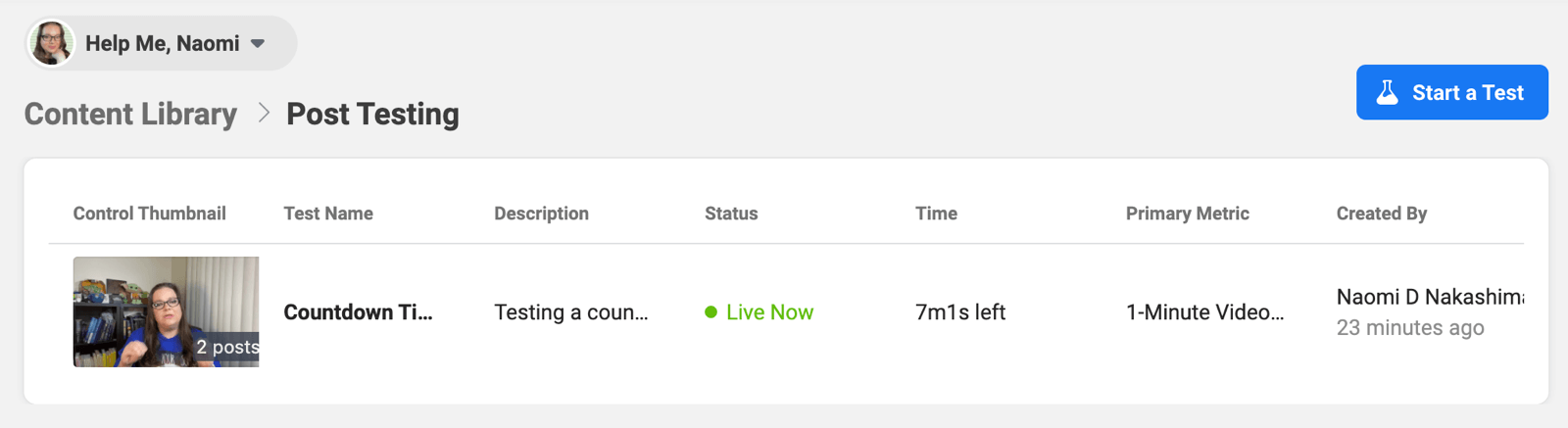This screenshot has width=1568, height=428.
Task: Click the Naomi profile avatar picture
Action: click(51, 43)
